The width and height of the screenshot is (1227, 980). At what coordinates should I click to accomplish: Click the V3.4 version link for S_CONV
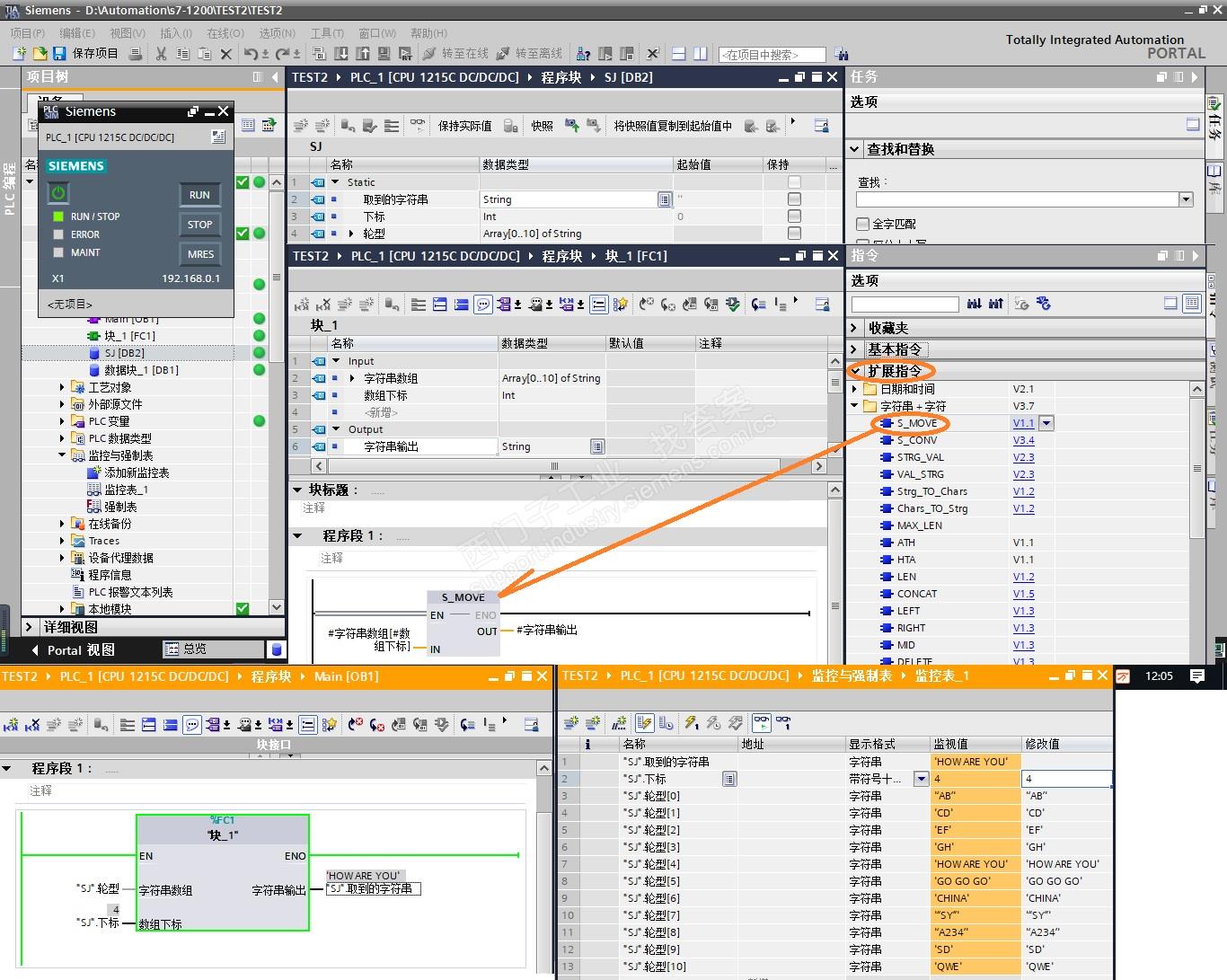(1023, 440)
